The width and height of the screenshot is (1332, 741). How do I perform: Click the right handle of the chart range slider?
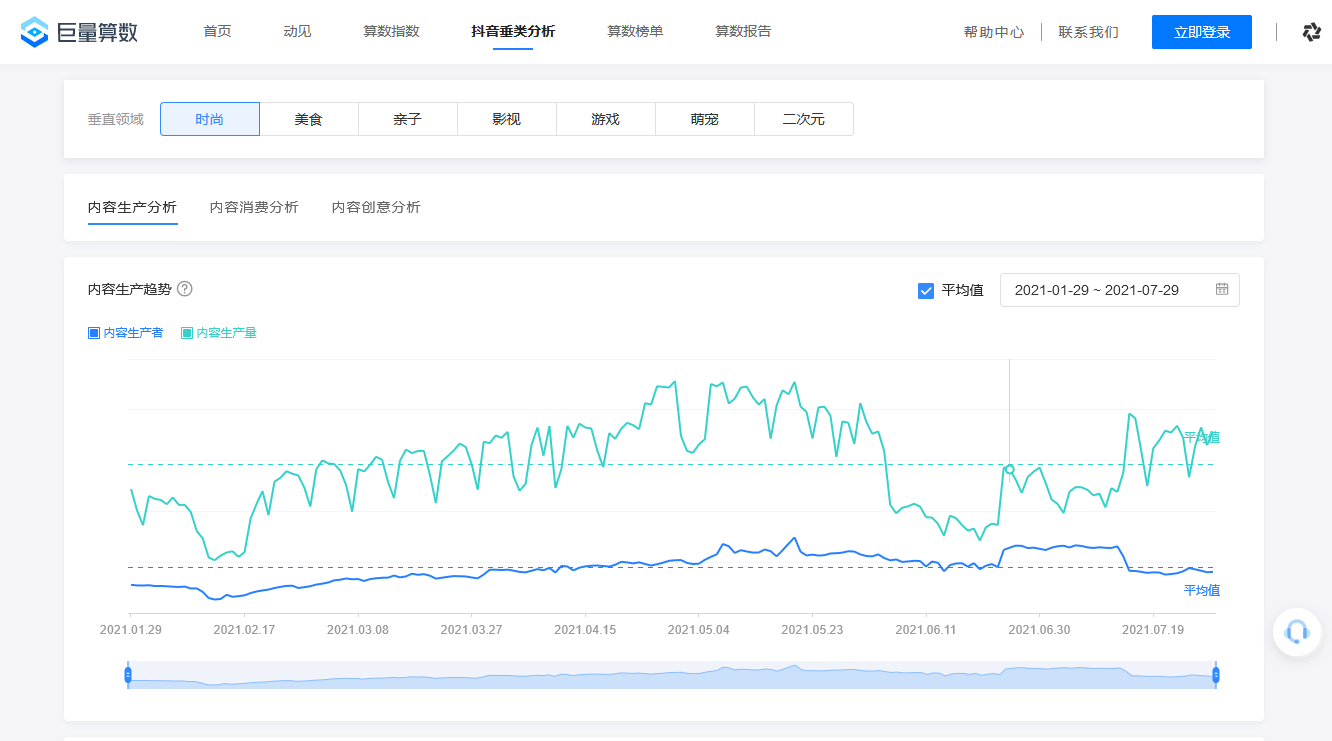1216,675
